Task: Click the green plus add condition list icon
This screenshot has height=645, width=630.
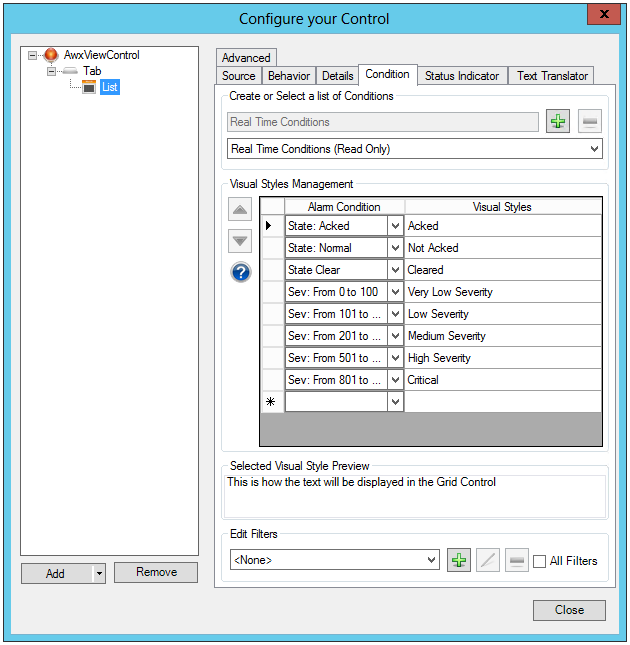Action: pos(558,122)
